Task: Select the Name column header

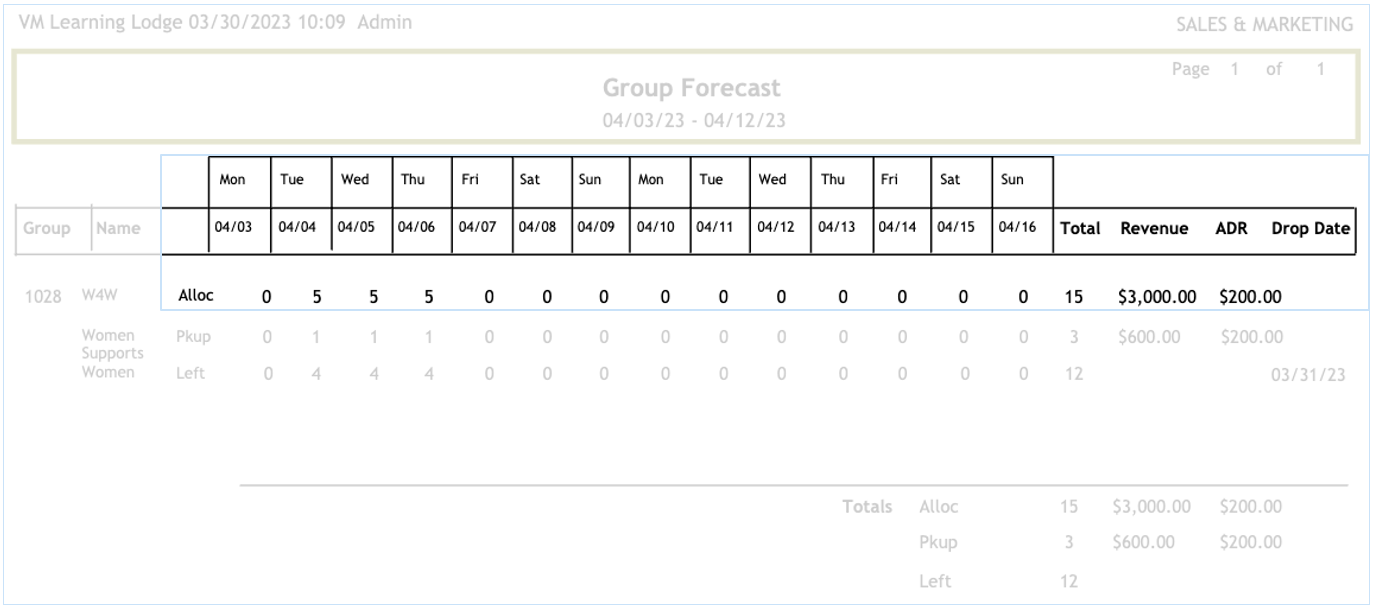Action: tap(118, 229)
